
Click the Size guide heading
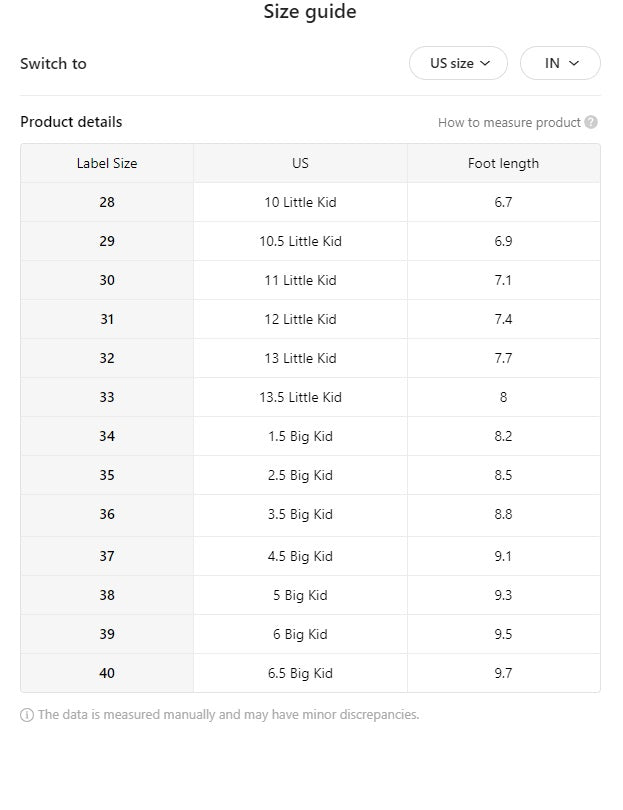click(x=310, y=12)
